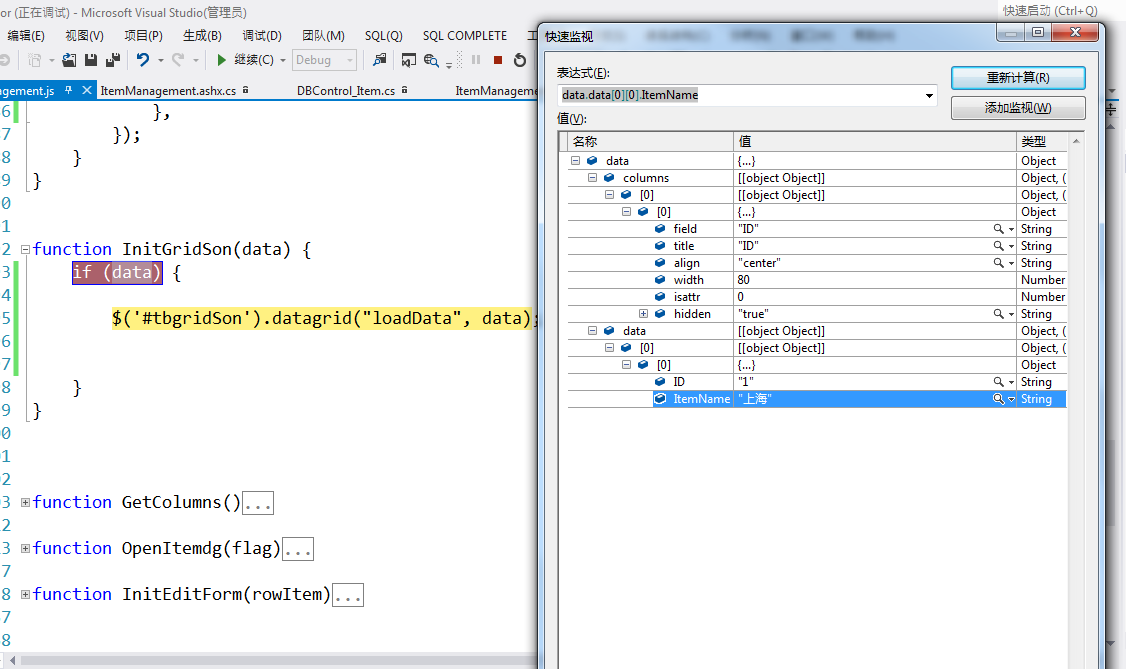
Task: Open the SQL COMPLETE menu
Action: [465, 35]
